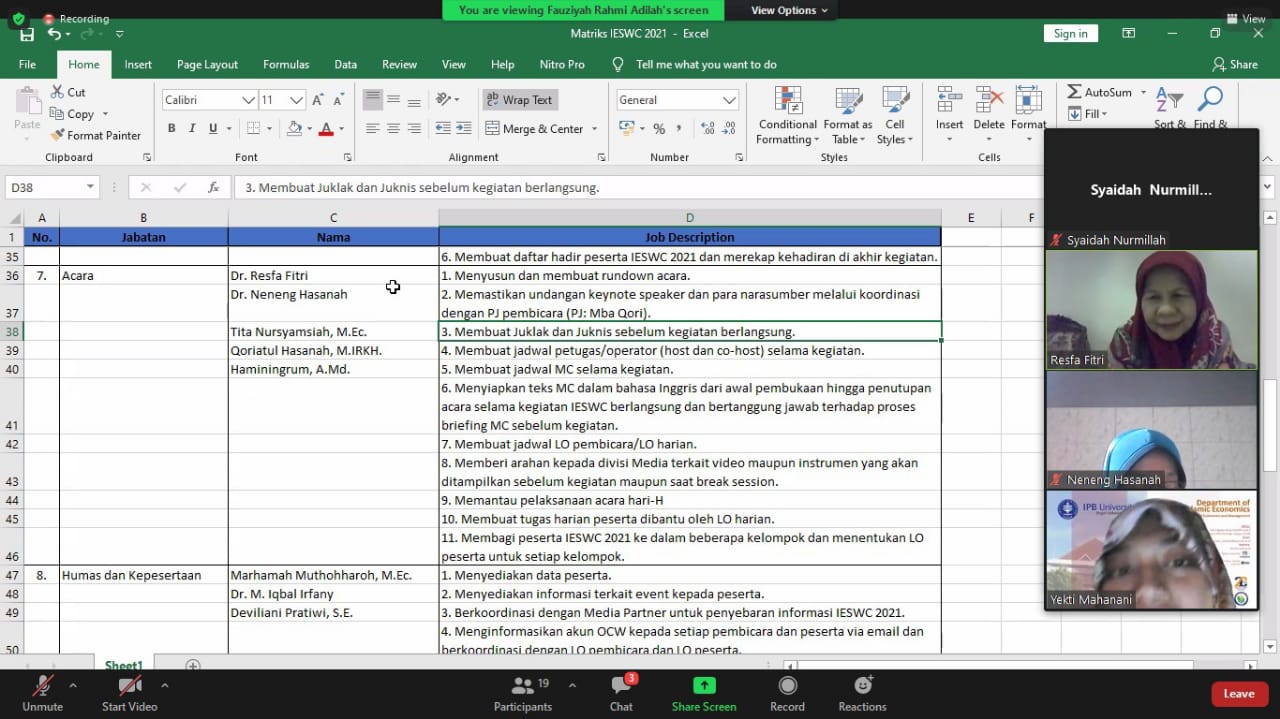Click the Insert function fx icon
Screen dimensions: 1280x719
(213, 187)
